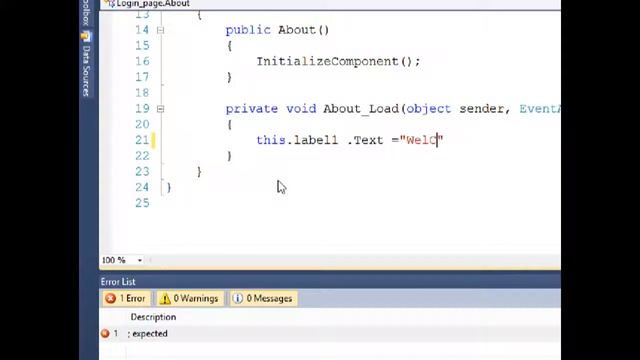Click the Error List panel title

pyautogui.click(x=118, y=282)
